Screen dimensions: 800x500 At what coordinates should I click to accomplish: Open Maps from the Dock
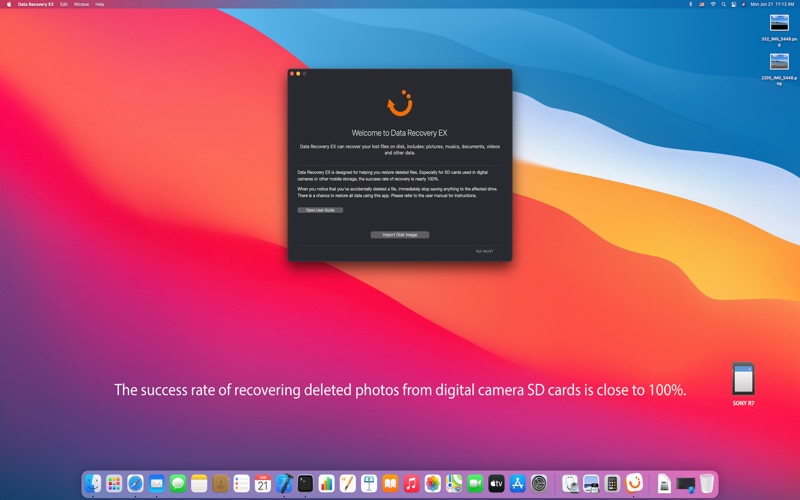point(454,483)
